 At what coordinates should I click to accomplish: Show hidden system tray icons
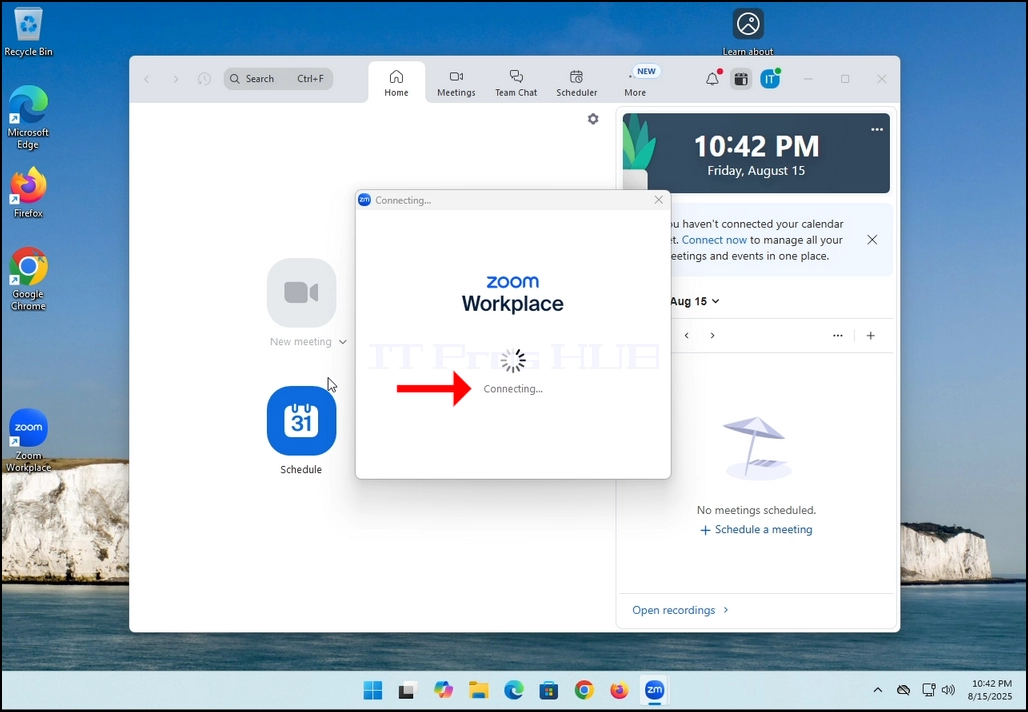click(x=878, y=690)
